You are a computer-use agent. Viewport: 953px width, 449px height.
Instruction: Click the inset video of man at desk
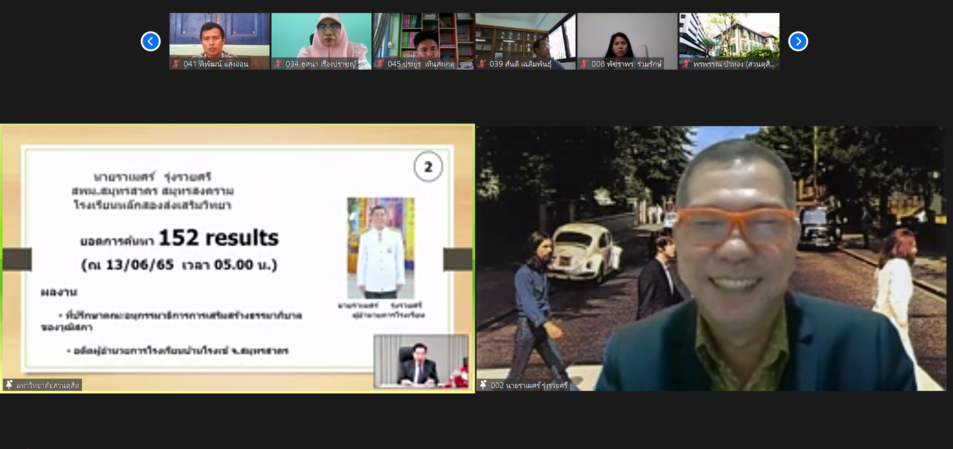tap(421, 361)
